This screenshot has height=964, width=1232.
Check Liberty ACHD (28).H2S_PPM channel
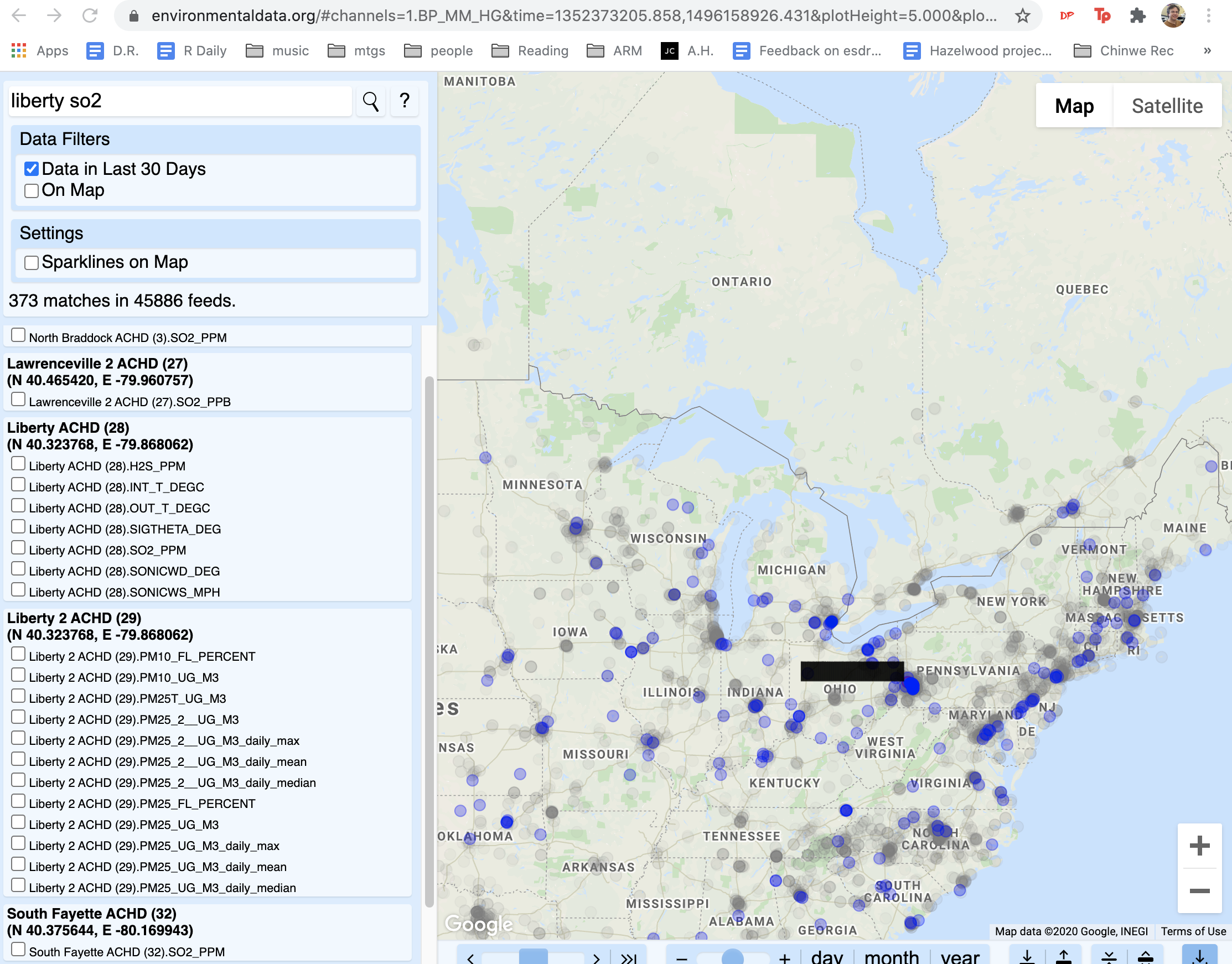pos(18,463)
